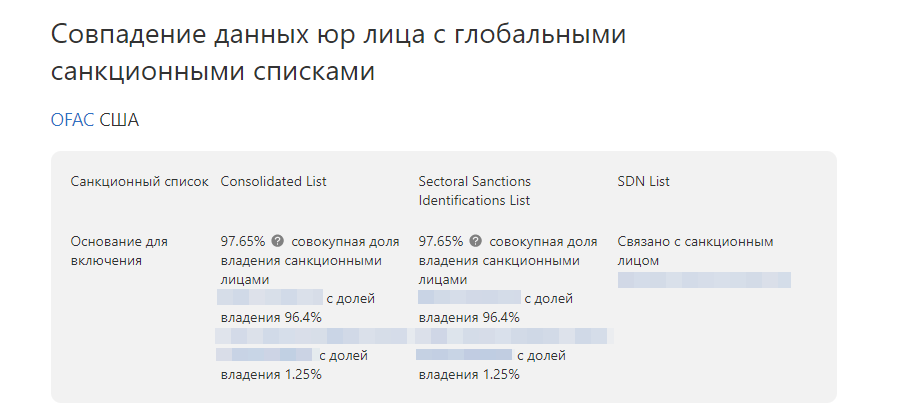Click the page heading about global sanction lists

(338, 53)
